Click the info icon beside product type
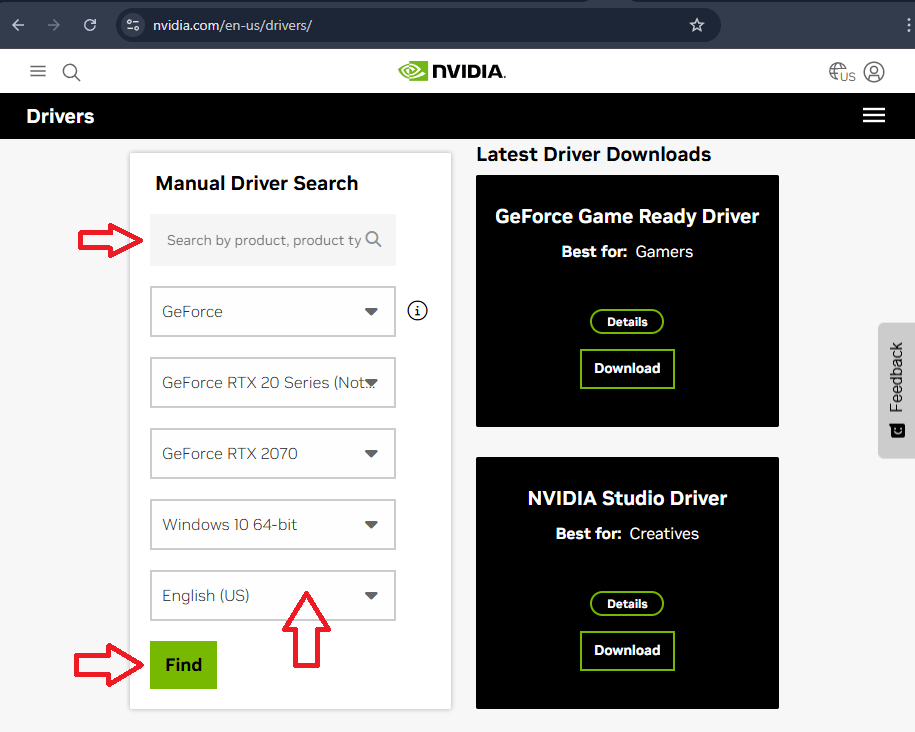Image resolution: width=915 pixels, height=732 pixels. (417, 310)
